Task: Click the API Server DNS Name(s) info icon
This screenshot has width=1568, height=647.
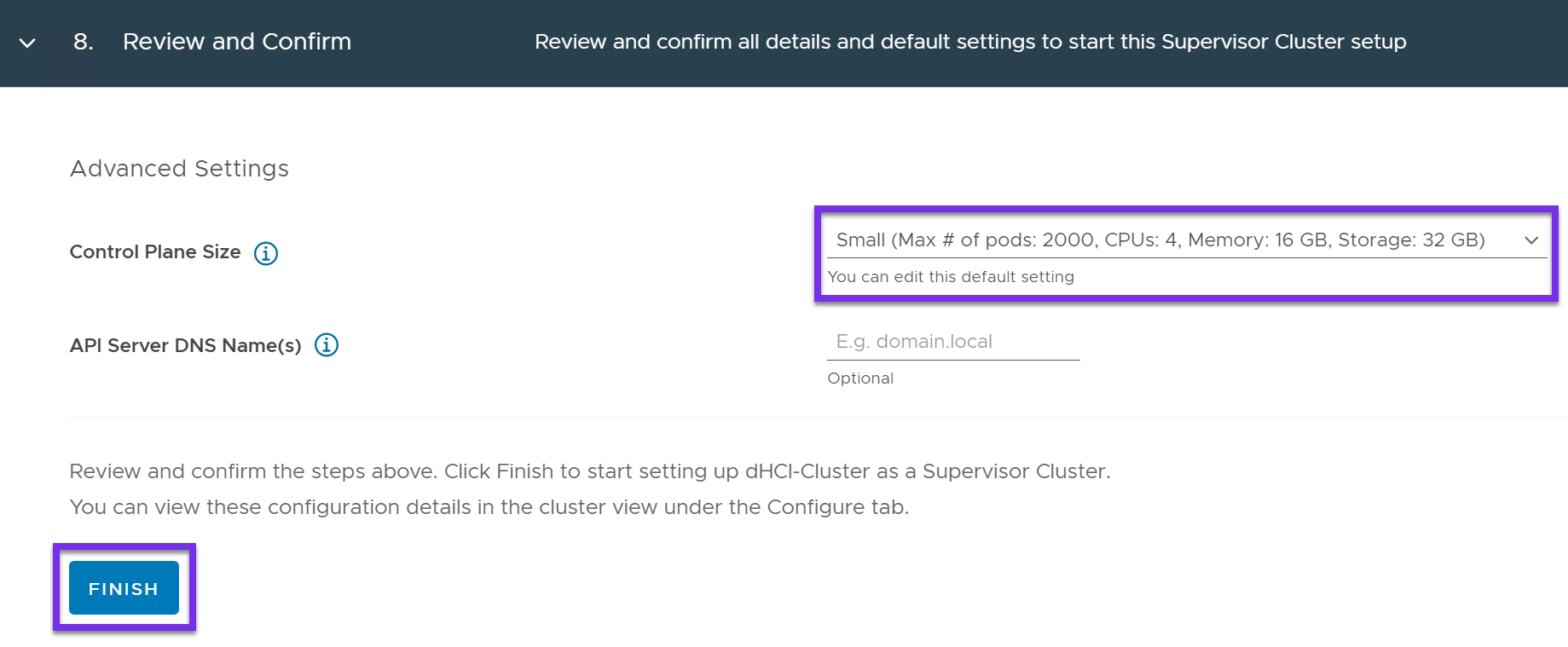Action: 327,345
